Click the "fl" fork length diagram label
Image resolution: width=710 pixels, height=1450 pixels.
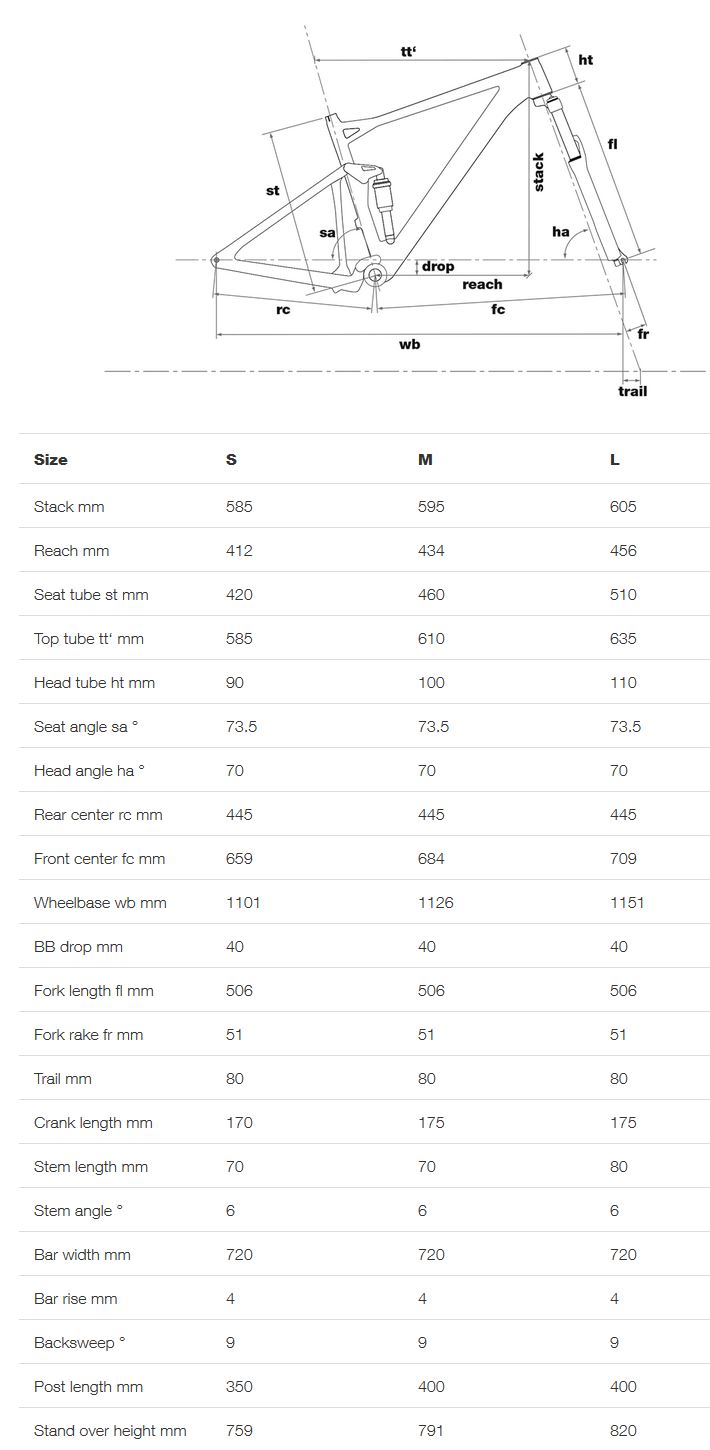613,144
